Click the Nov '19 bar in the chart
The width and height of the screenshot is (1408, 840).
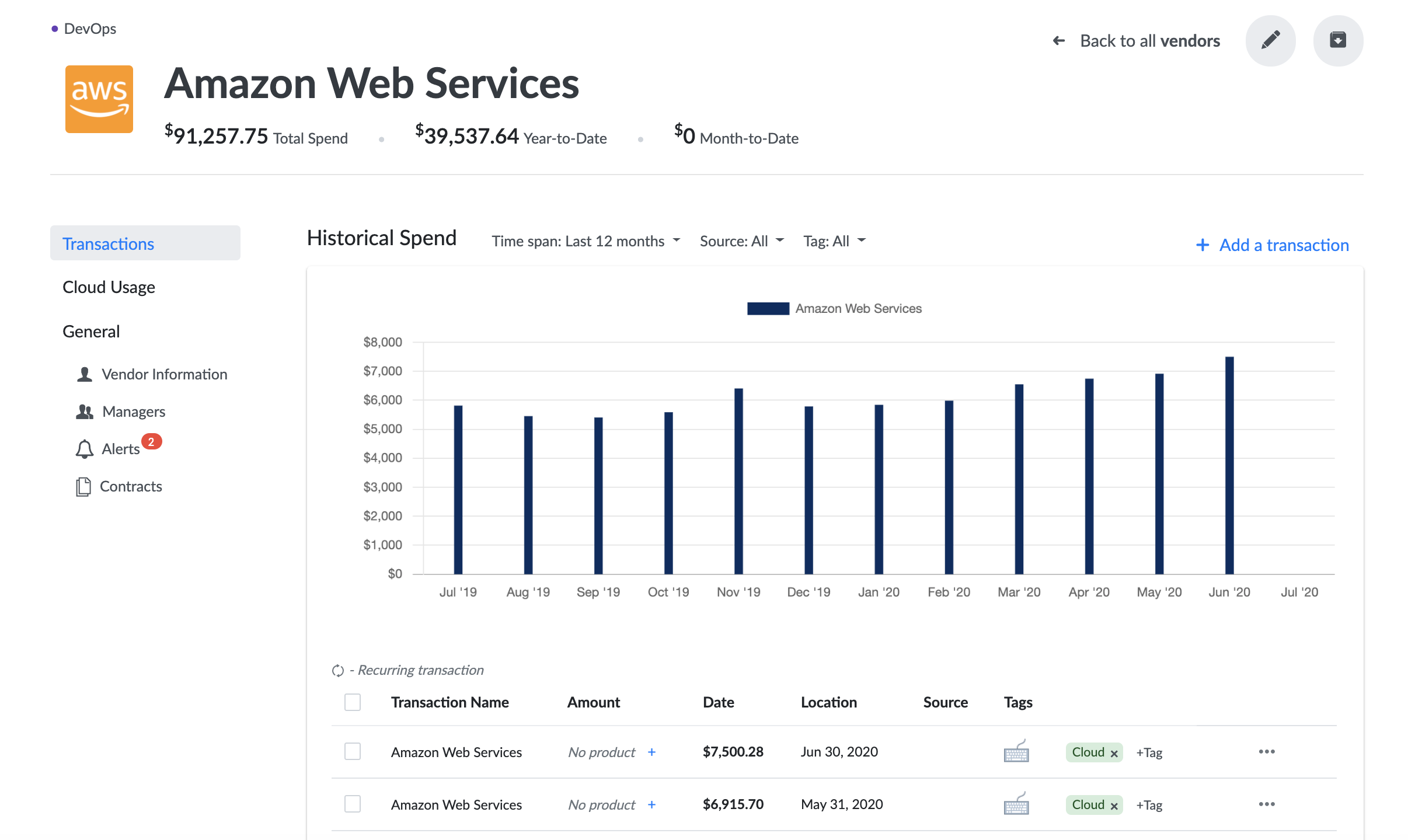[x=738, y=481]
